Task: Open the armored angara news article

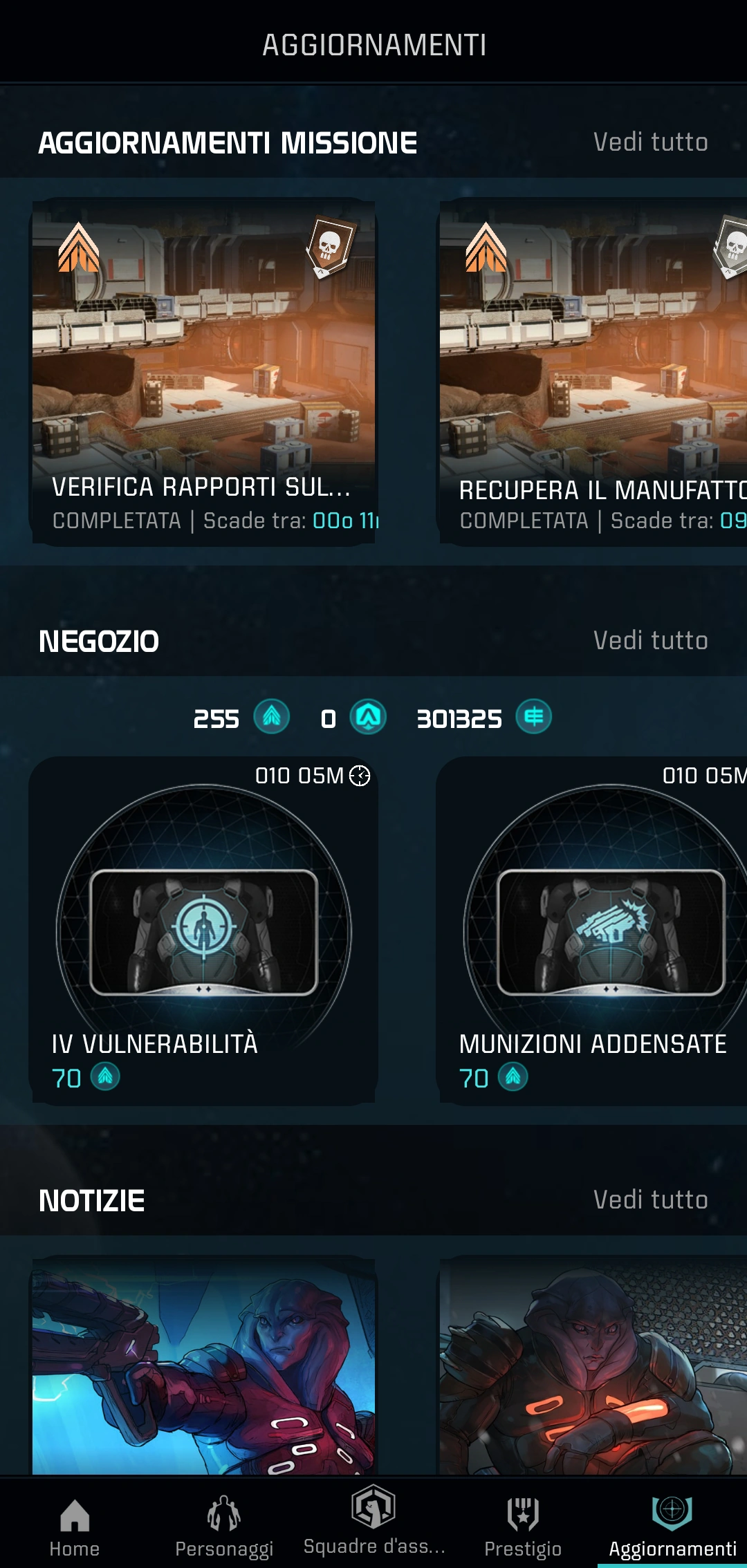Action: pos(592,1366)
